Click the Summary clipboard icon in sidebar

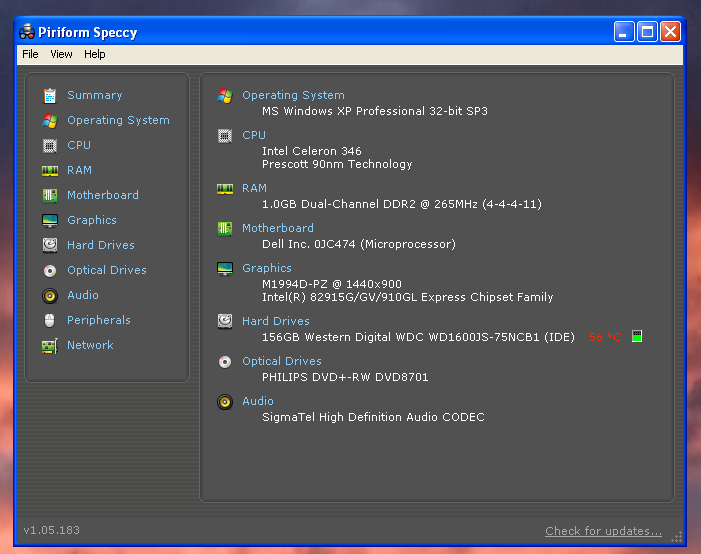[x=50, y=96]
